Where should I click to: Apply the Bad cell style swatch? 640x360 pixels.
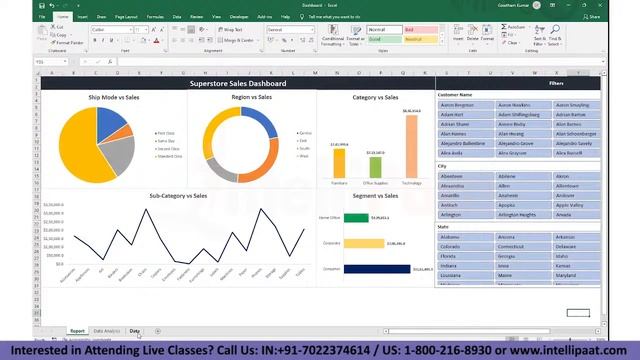click(420, 30)
